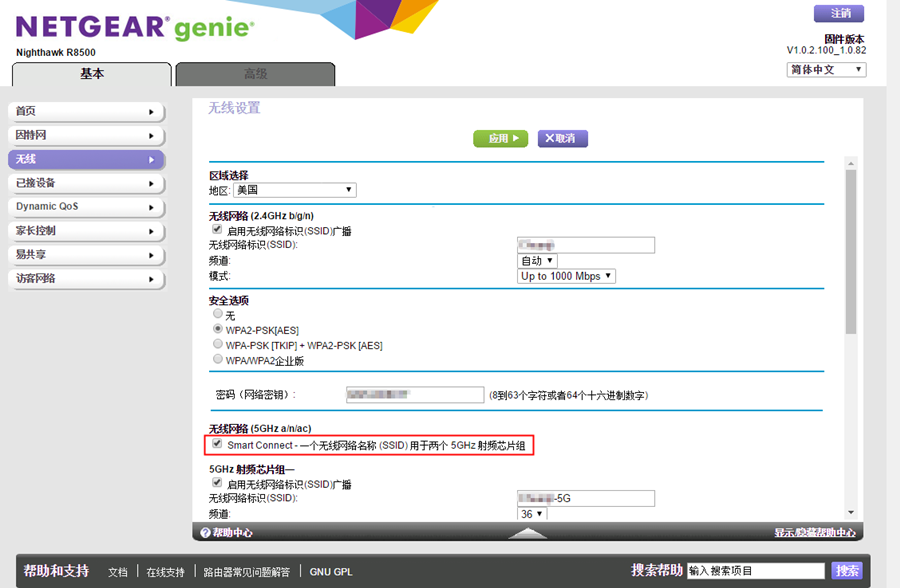Click the arrow icon beside 访客网络
Image resolution: width=900 pixels, height=588 pixels.
click(151, 279)
